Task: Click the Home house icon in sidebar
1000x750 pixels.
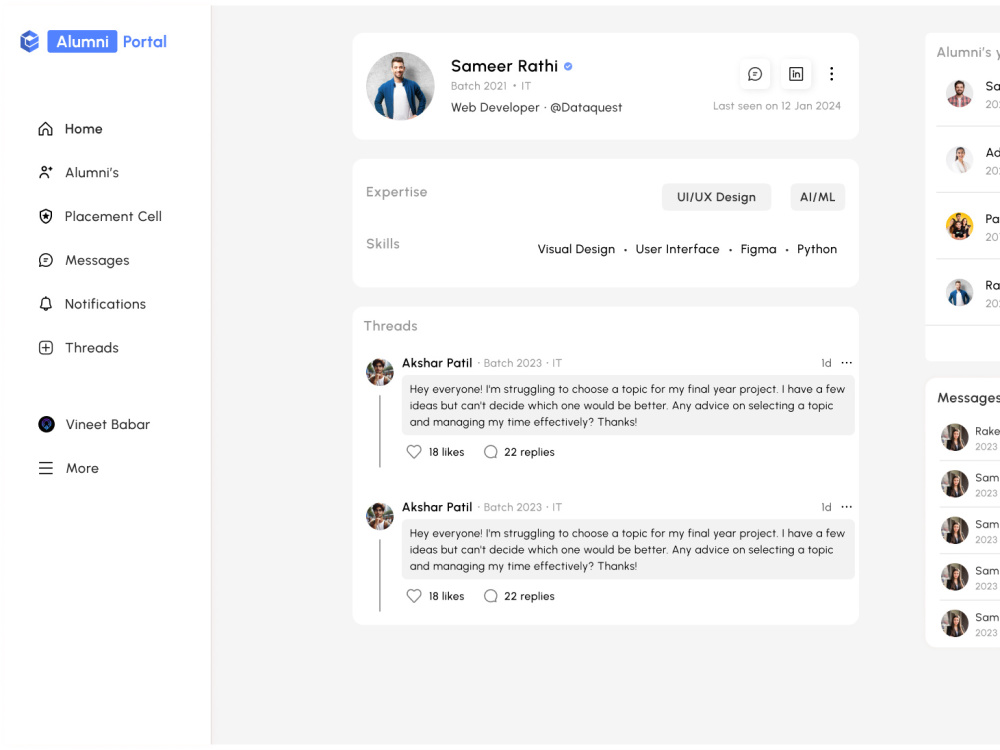Action: [45, 129]
